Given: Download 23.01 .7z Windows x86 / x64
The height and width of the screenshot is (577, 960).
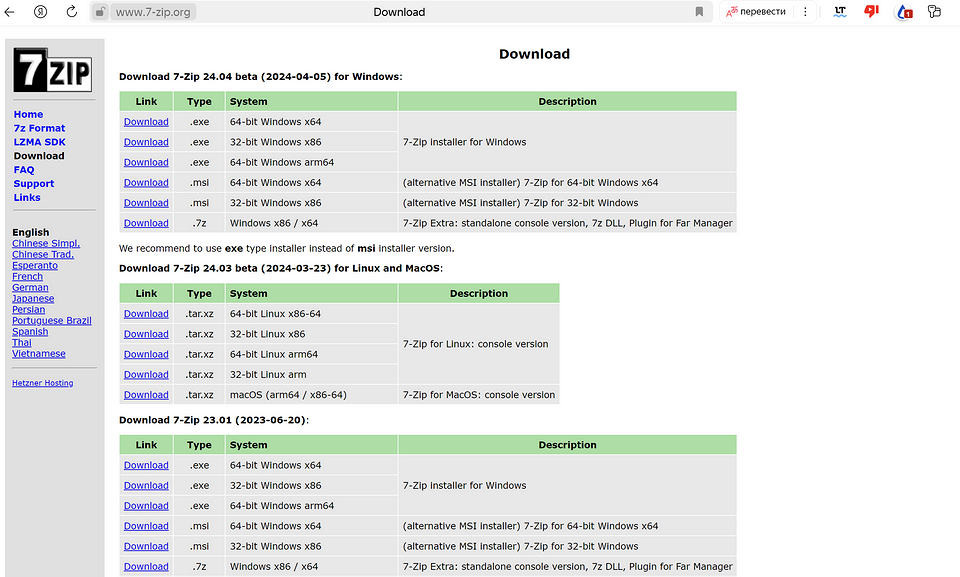Looking at the screenshot, I should click(146, 567).
